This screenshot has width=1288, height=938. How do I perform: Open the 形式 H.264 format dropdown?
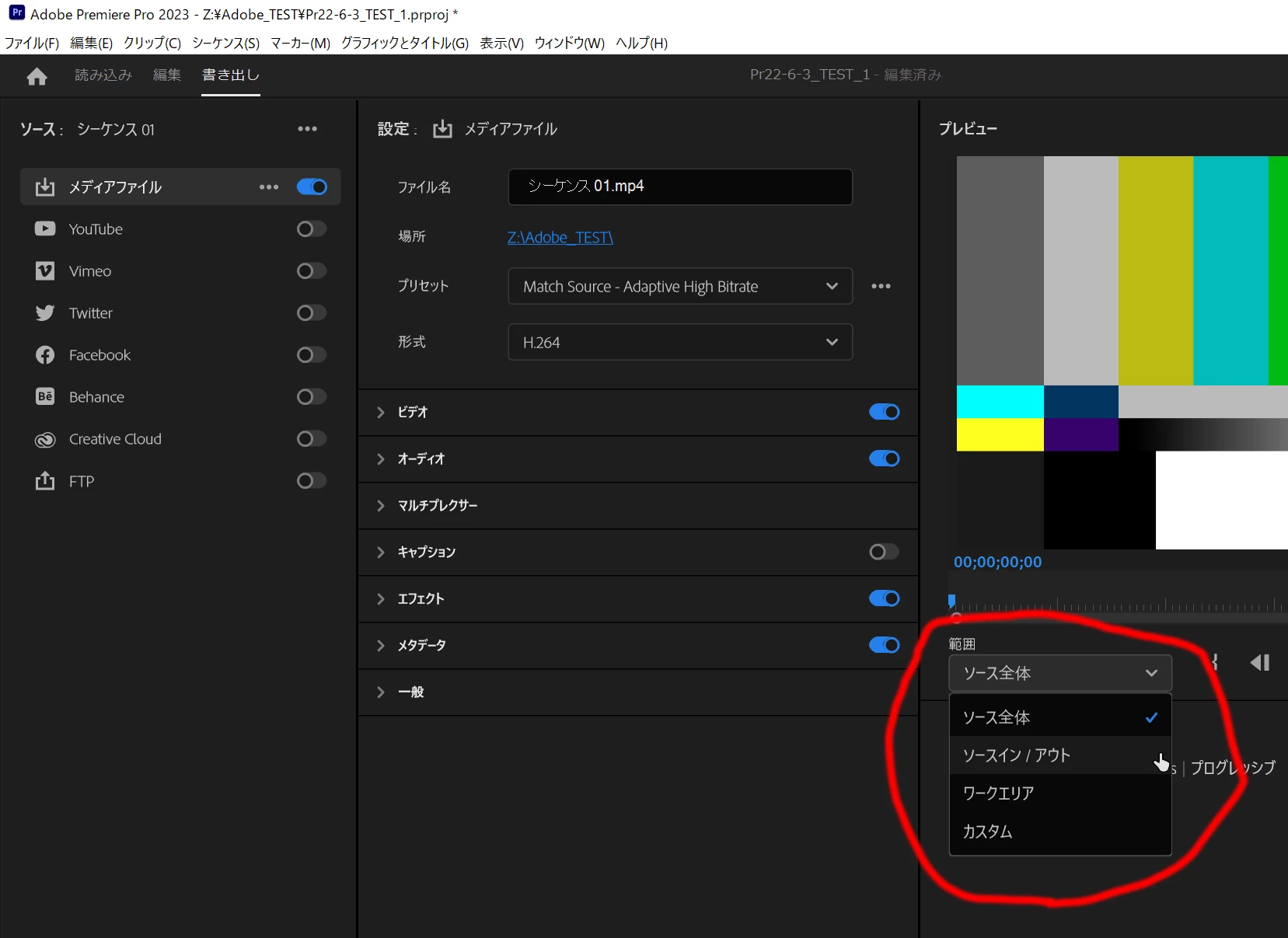pyautogui.click(x=680, y=343)
